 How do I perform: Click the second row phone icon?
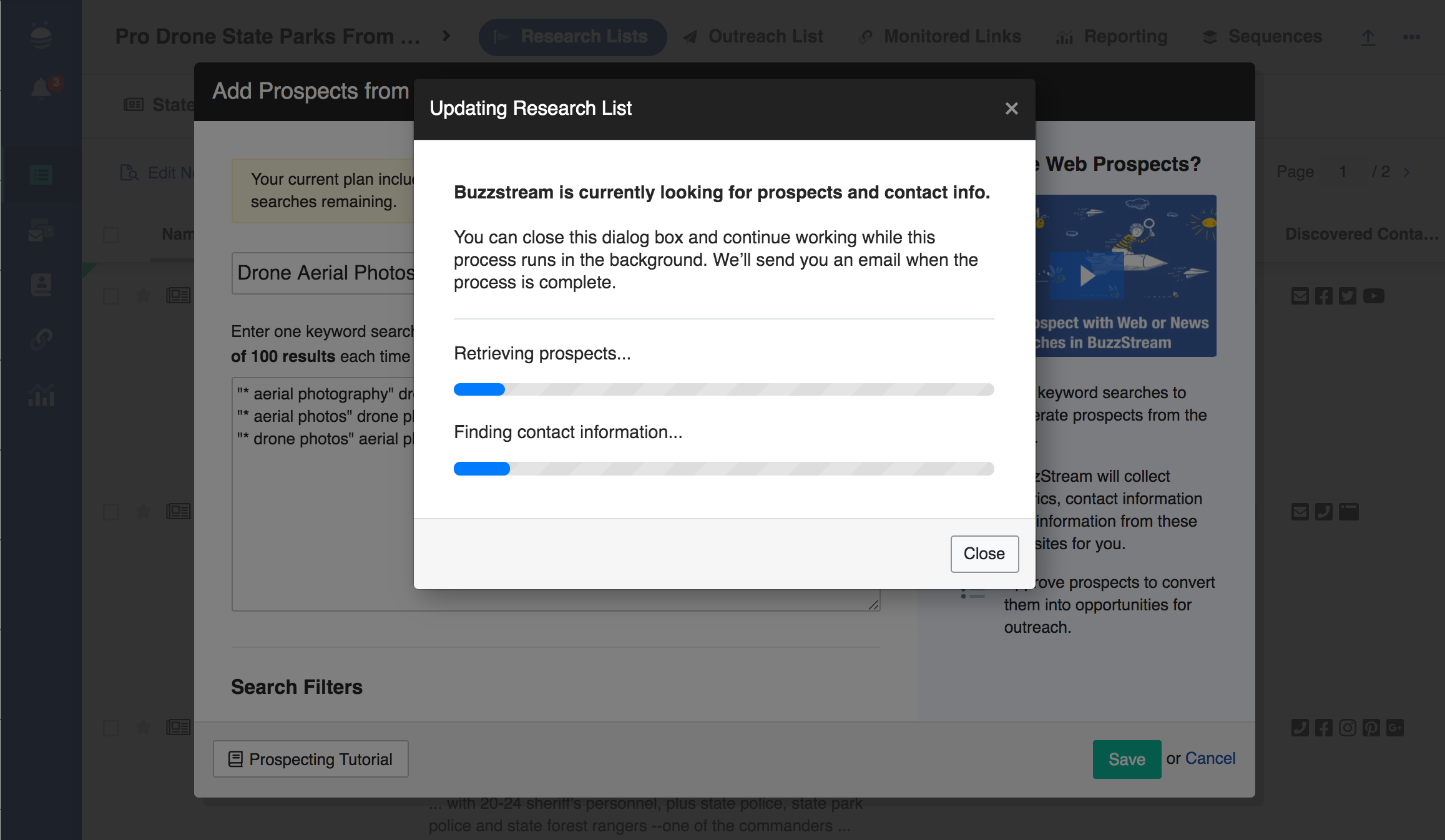pos(1324,512)
